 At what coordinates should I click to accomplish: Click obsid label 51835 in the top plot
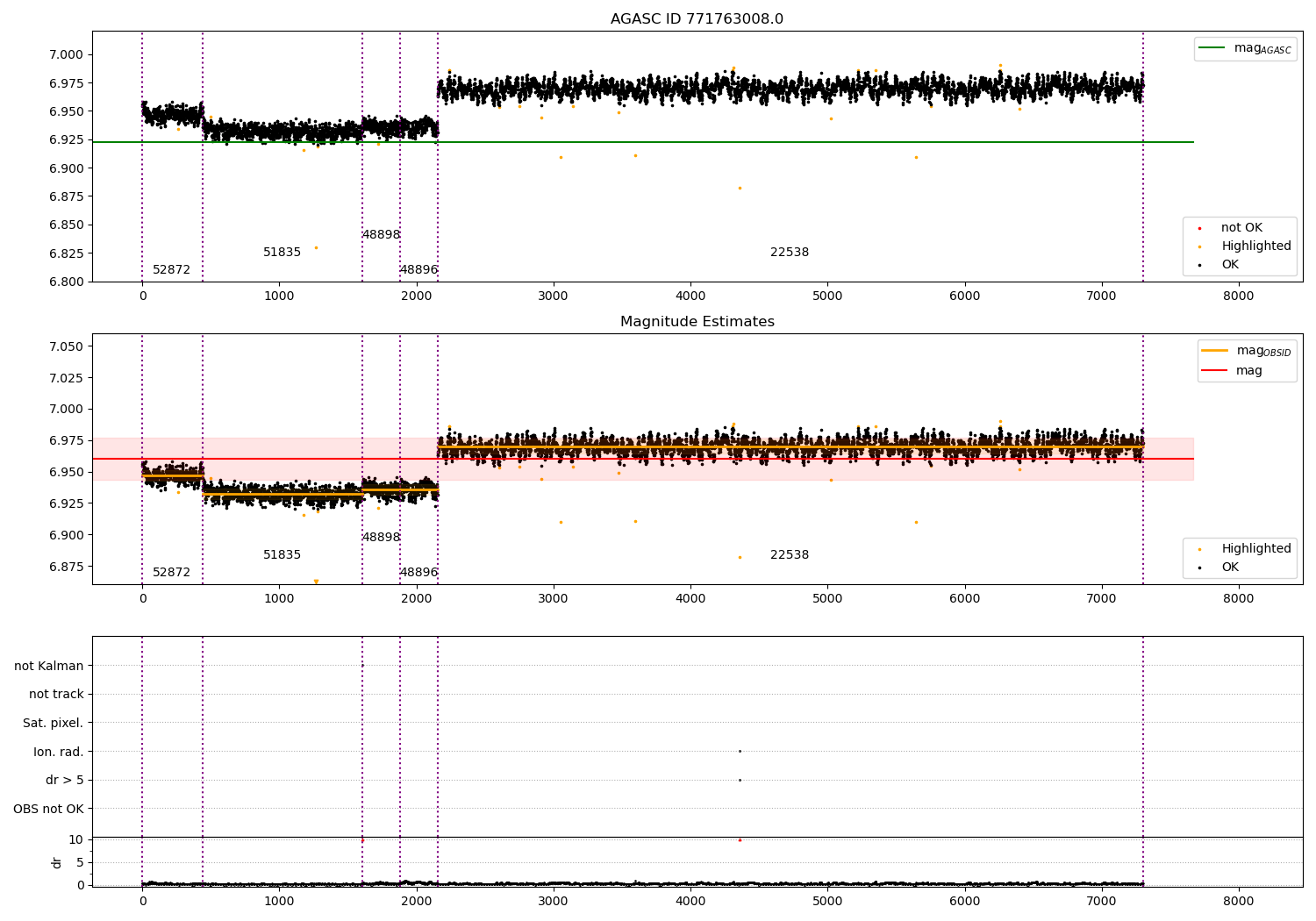pos(282,253)
